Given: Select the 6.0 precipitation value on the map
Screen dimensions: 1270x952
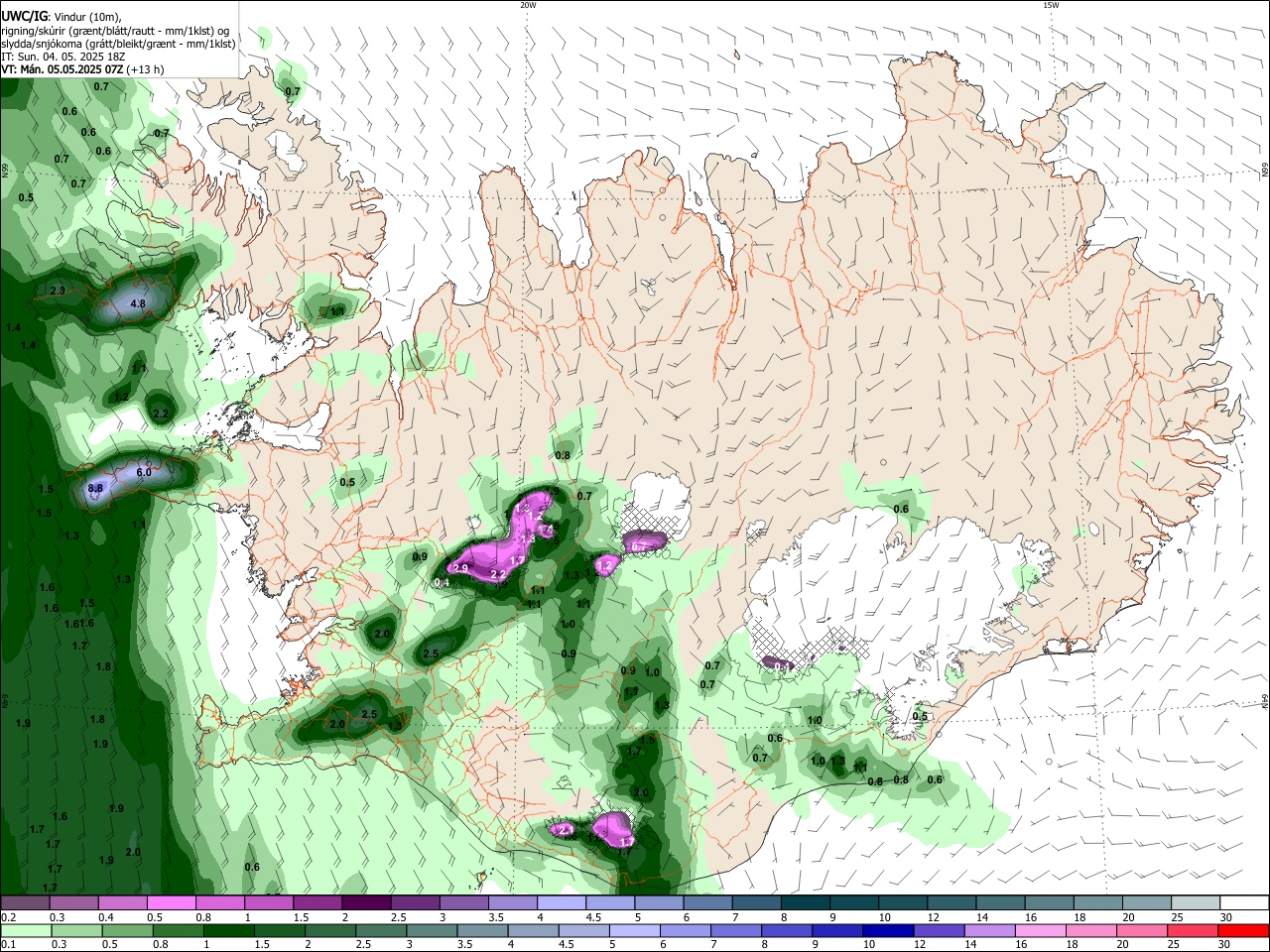Looking at the screenshot, I should (144, 473).
